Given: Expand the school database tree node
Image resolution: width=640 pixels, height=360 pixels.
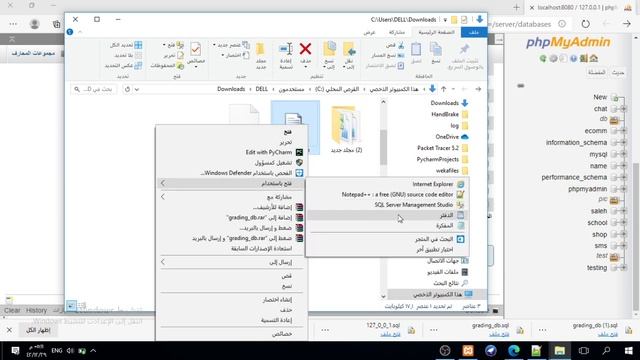Looking at the screenshot, I should coord(623,223).
